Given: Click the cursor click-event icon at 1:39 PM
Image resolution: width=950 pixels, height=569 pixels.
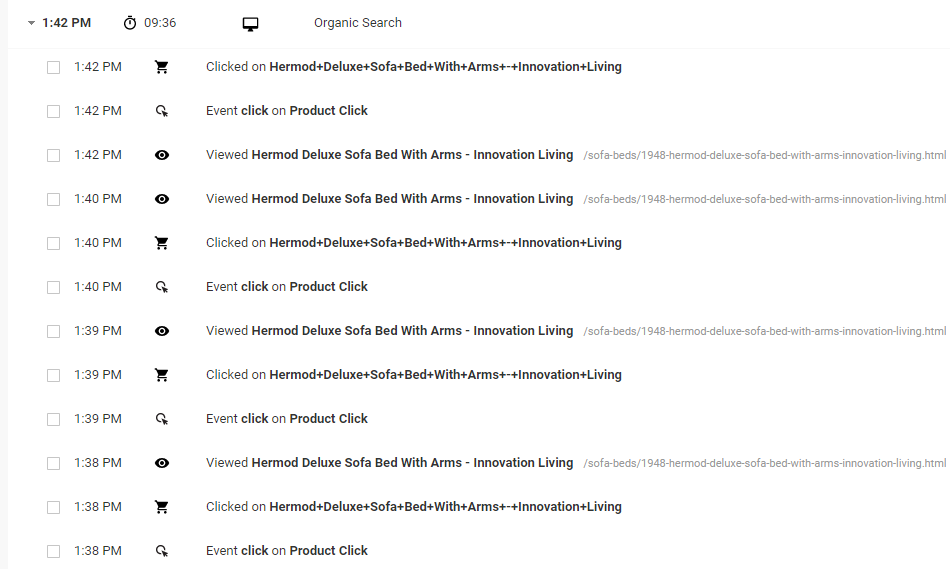Looking at the screenshot, I should pos(162,419).
